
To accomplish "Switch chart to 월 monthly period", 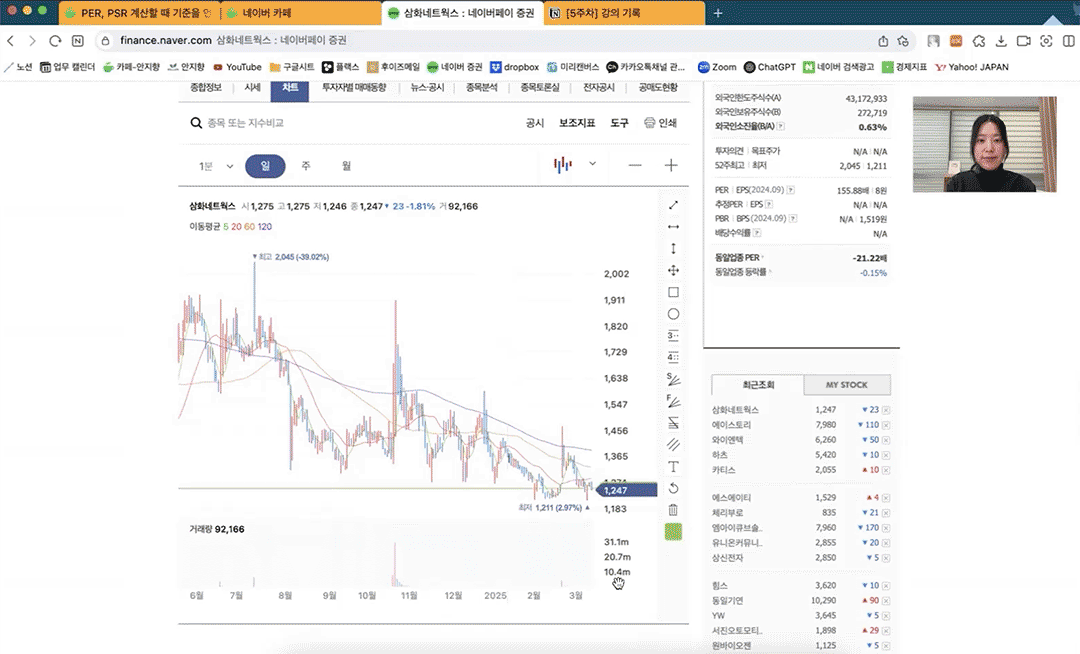I will 346,166.
